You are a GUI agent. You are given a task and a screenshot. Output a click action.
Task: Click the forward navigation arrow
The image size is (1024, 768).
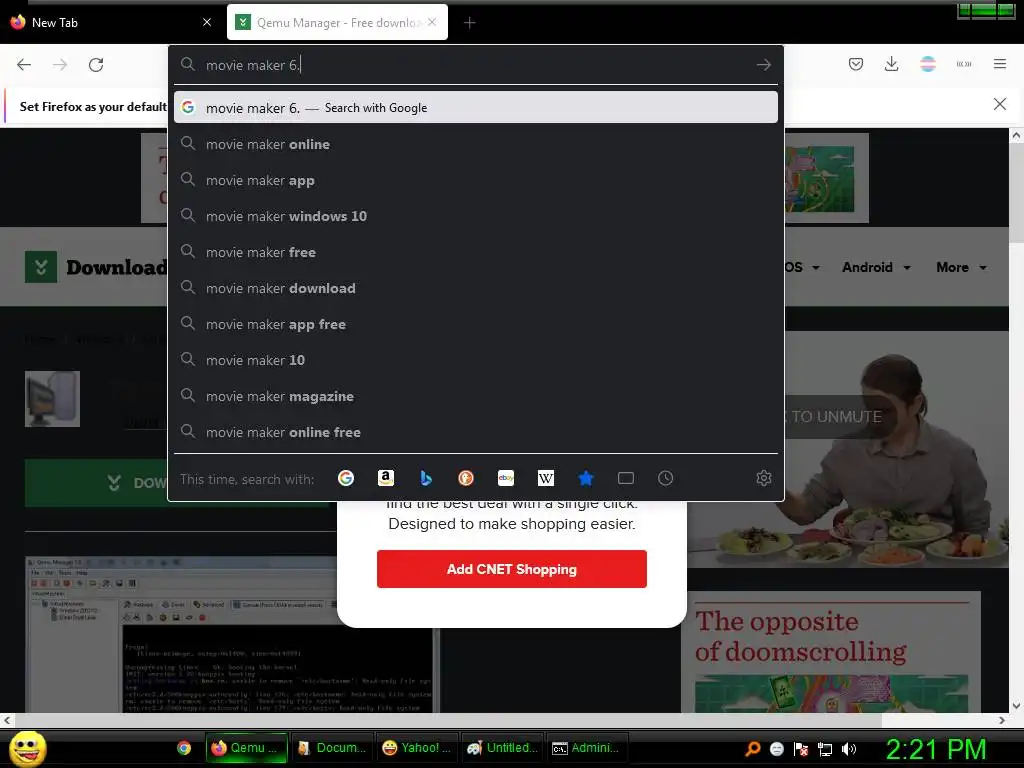click(60, 65)
